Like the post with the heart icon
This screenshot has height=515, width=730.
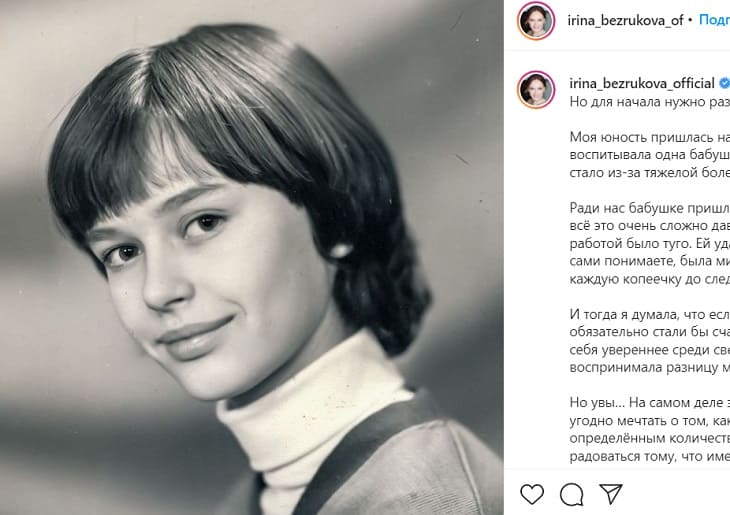(533, 493)
